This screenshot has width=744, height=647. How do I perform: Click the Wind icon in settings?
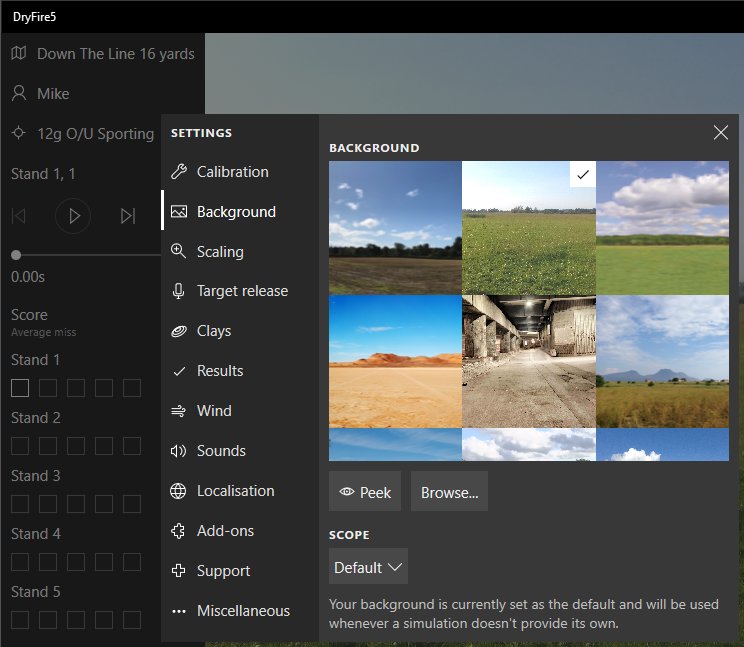[x=179, y=411]
